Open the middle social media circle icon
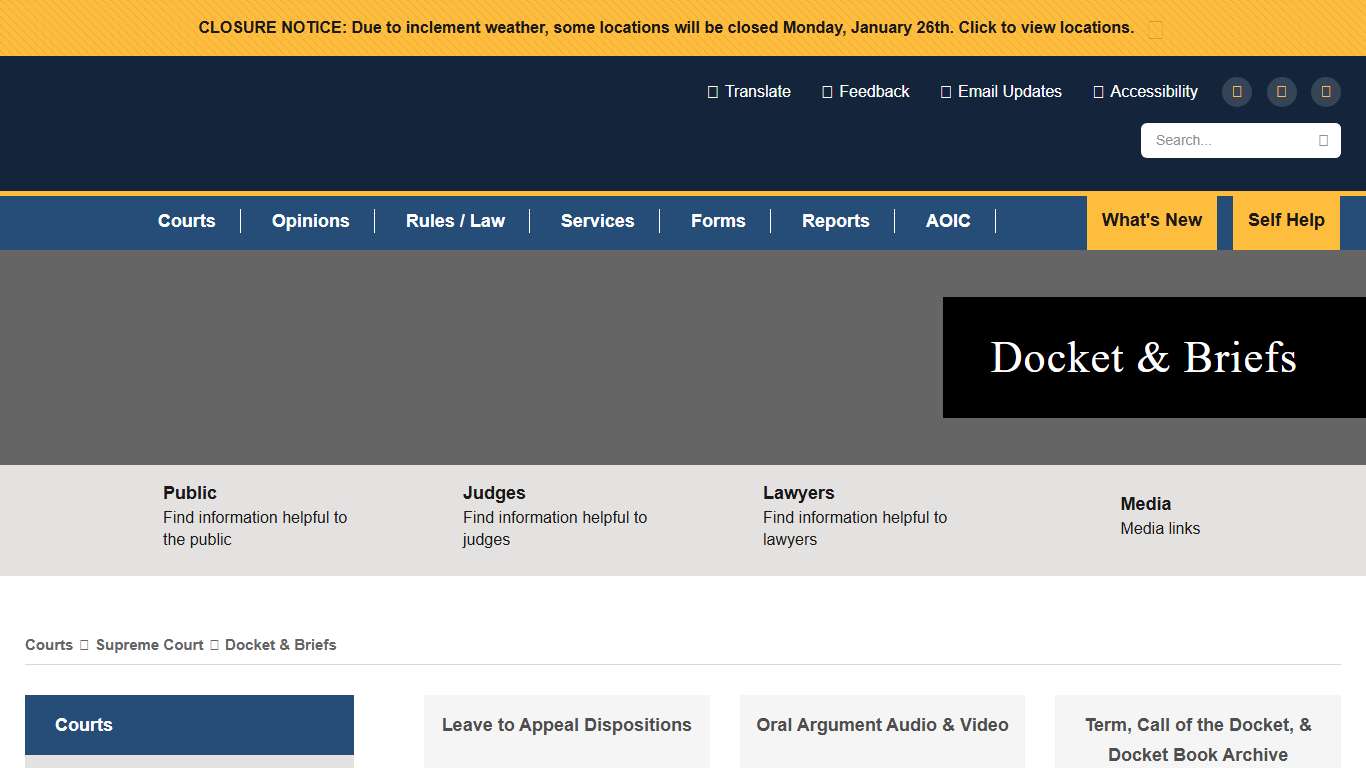This screenshot has width=1366, height=768. (1281, 91)
